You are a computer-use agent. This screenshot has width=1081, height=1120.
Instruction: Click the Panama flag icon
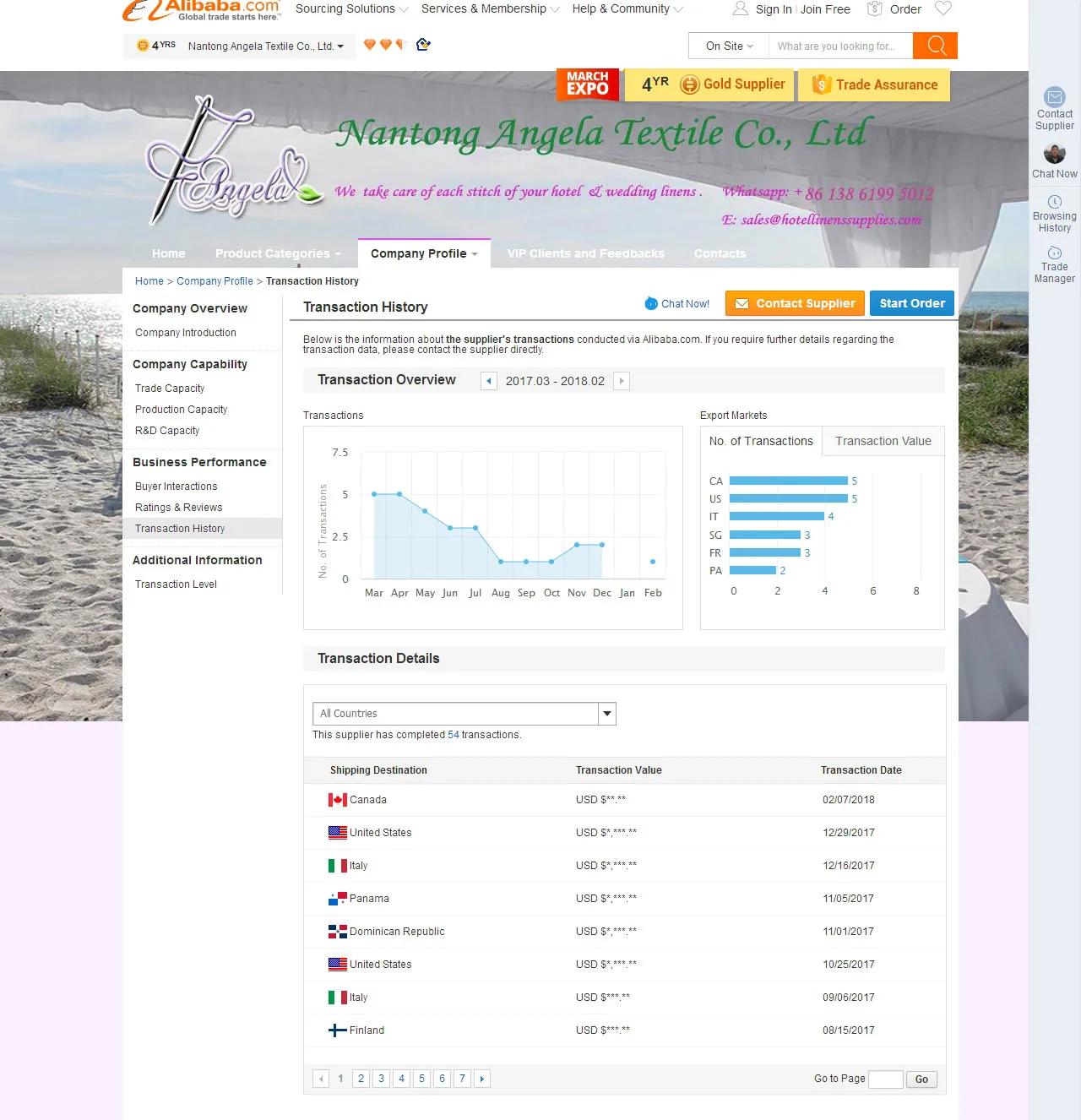pyautogui.click(x=338, y=899)
